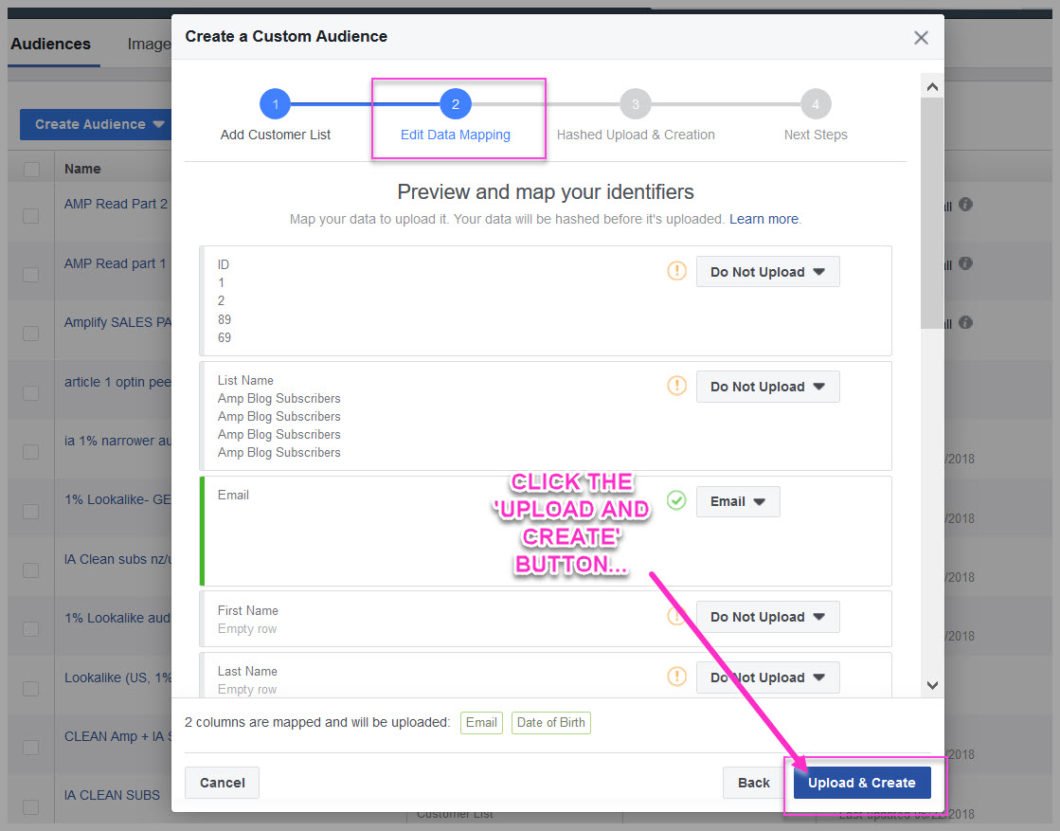Screen dimensions: 1060x831
Task: Jump to step 3 Hashed Upload & Creation
Action: coord(635,104)
